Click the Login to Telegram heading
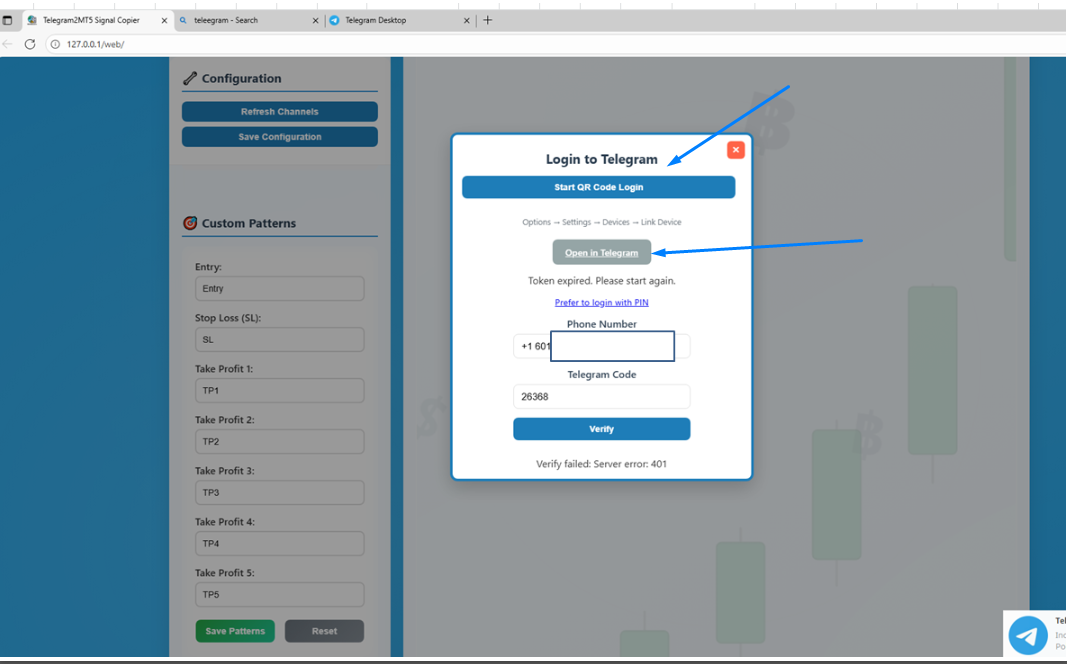Screen dimensions: 1067x664 (602, 159)
